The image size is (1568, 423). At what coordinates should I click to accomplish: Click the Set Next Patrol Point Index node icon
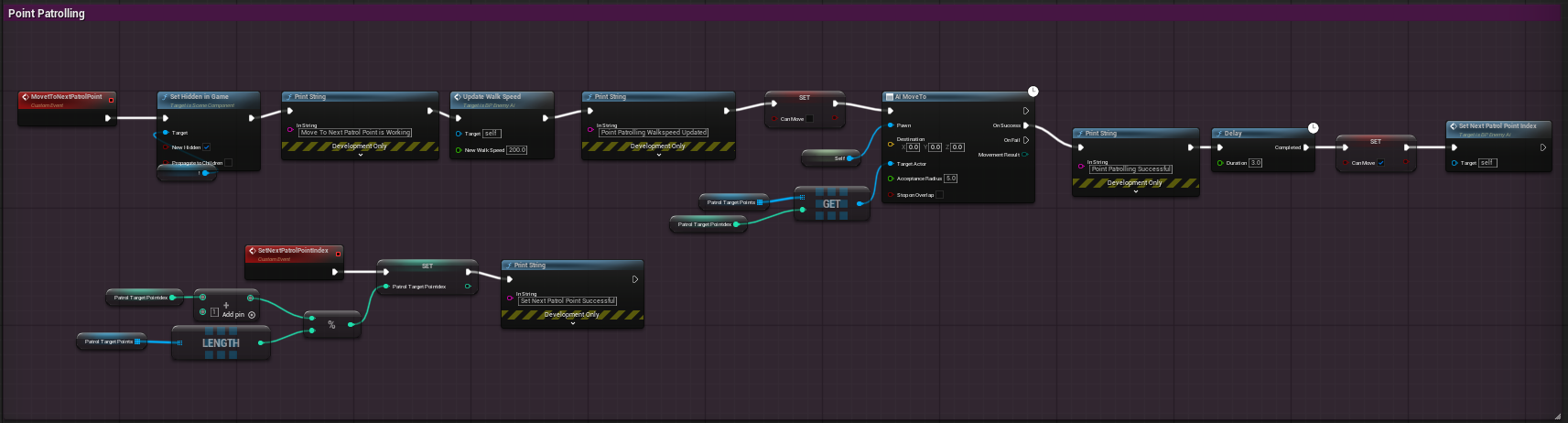[x=1454, y=125]
